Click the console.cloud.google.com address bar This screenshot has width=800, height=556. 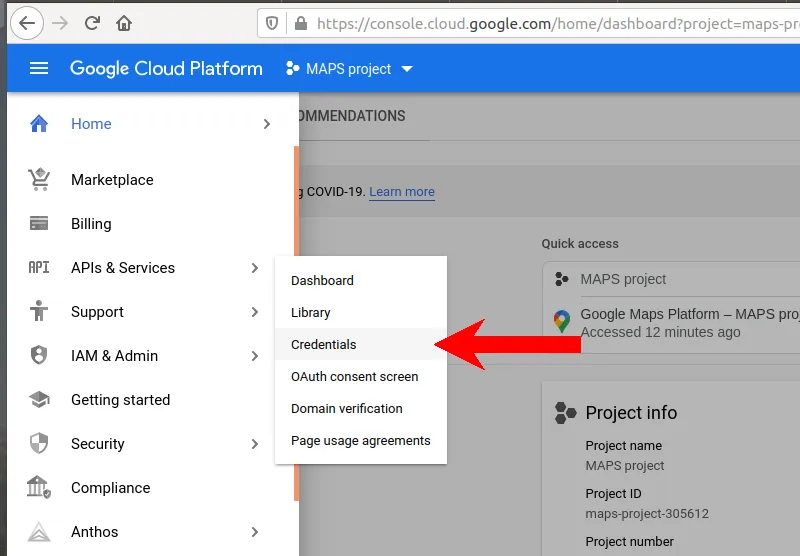click(x=529, y=23)
